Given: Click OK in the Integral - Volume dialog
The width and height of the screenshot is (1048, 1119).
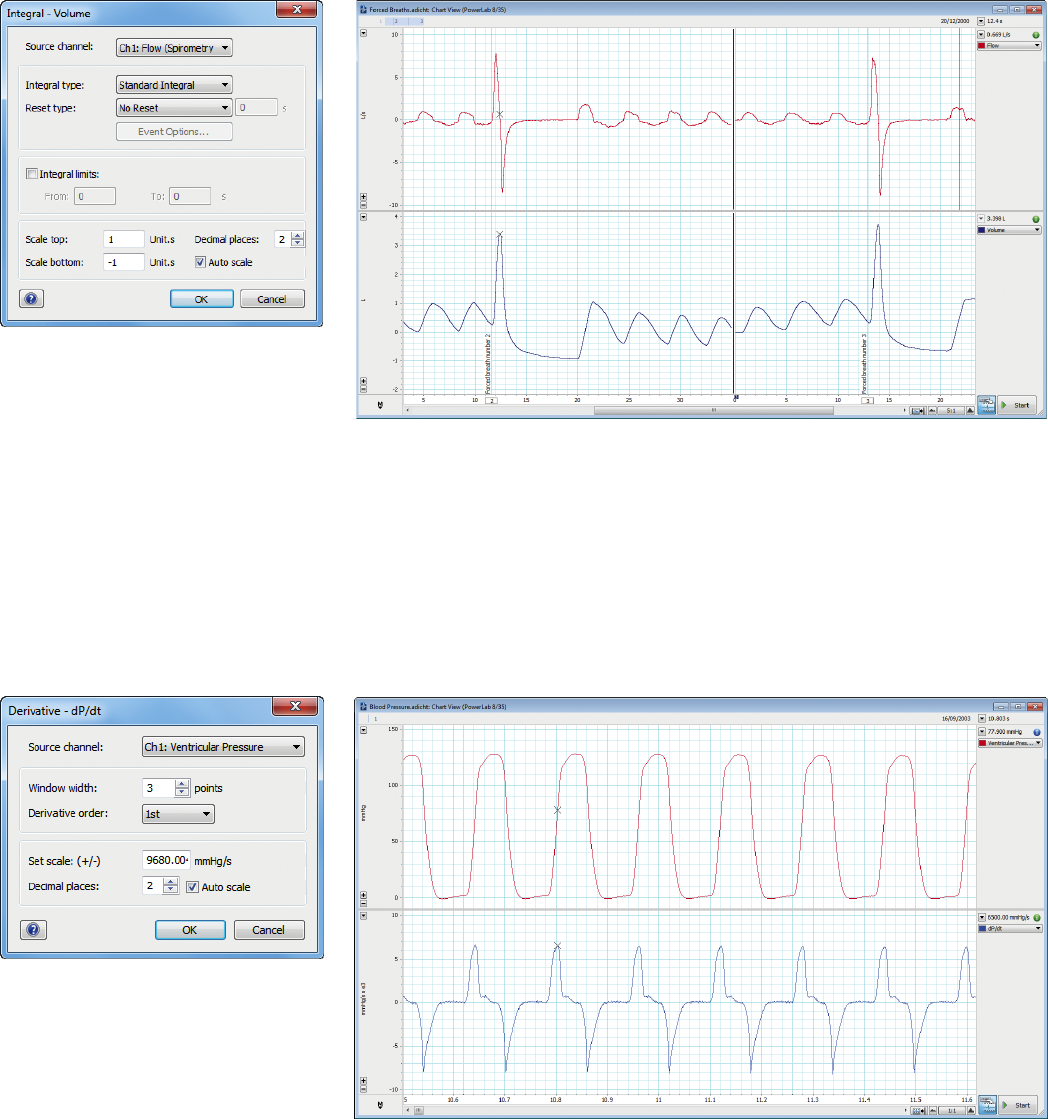Looking at the screenshot, I should pyautogui.click(x=202, y=298).
